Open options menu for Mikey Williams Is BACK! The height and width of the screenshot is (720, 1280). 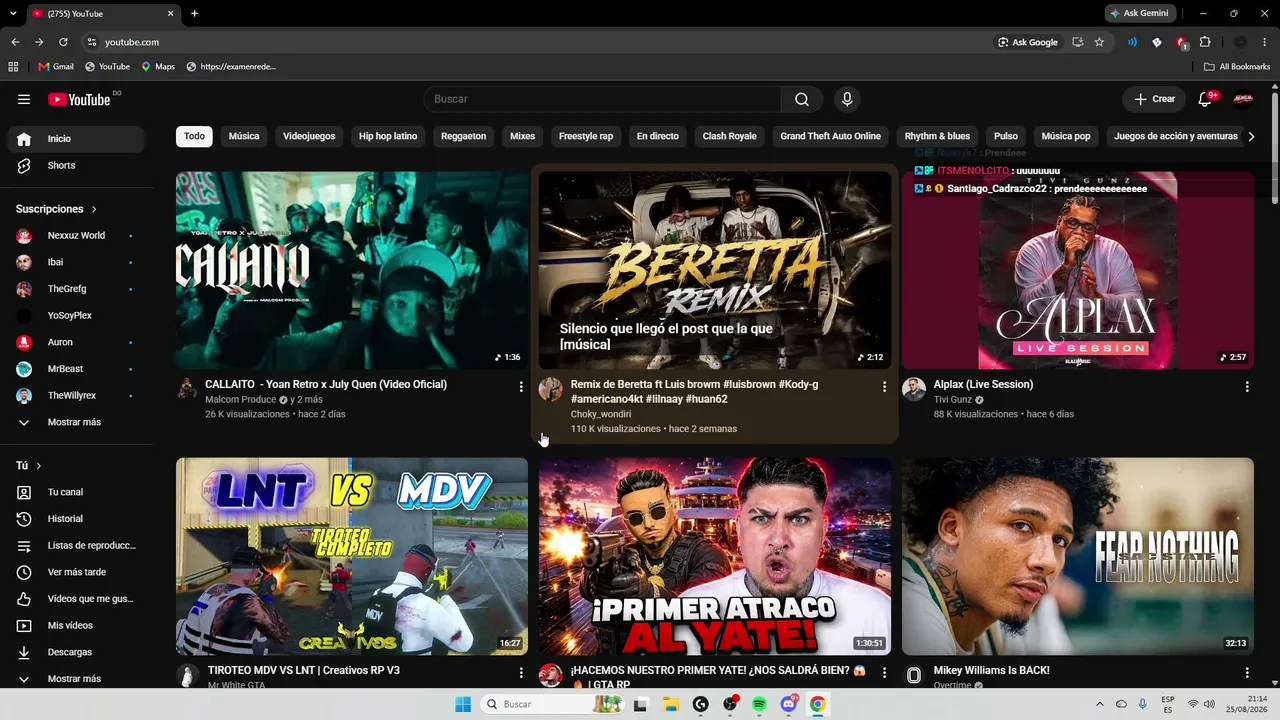(1247, 673)
